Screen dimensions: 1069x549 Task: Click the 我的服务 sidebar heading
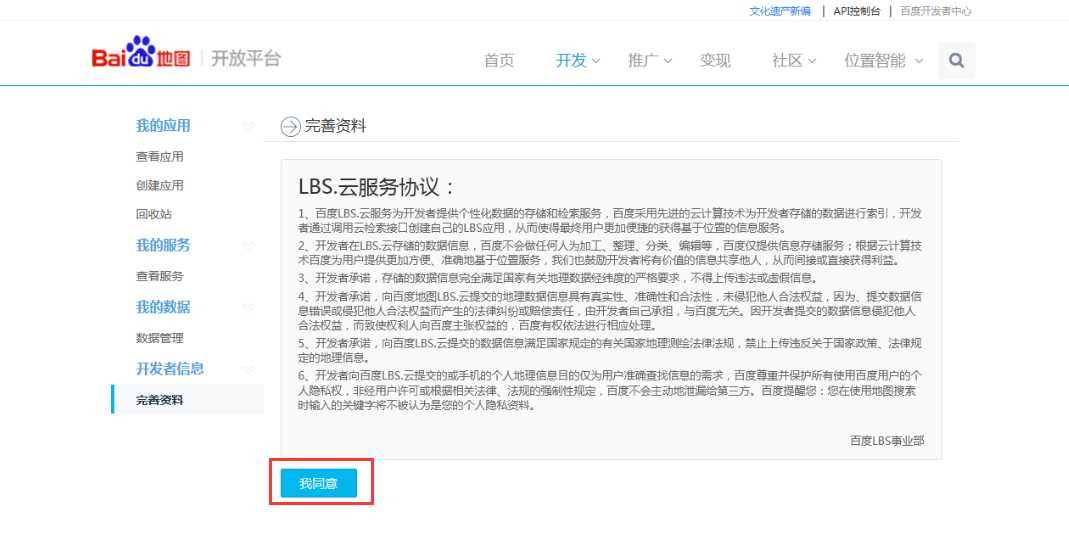(x=163, y=246)
